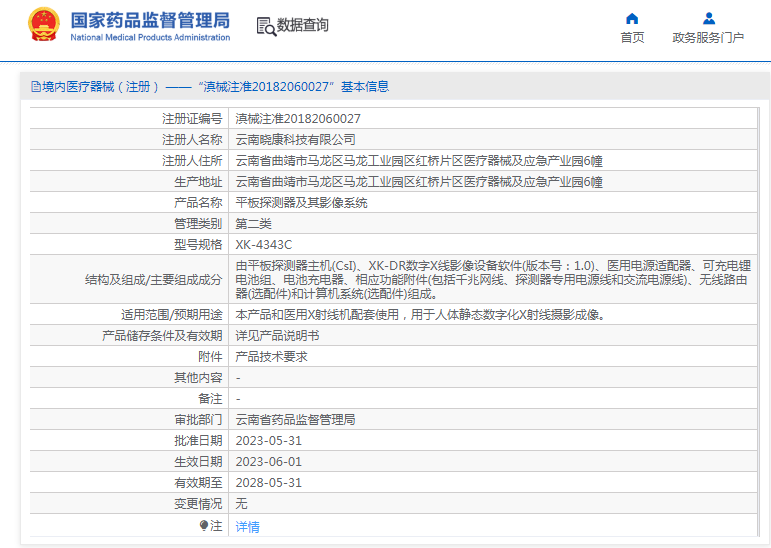Click the 政务服务门户 user icon

709,19
